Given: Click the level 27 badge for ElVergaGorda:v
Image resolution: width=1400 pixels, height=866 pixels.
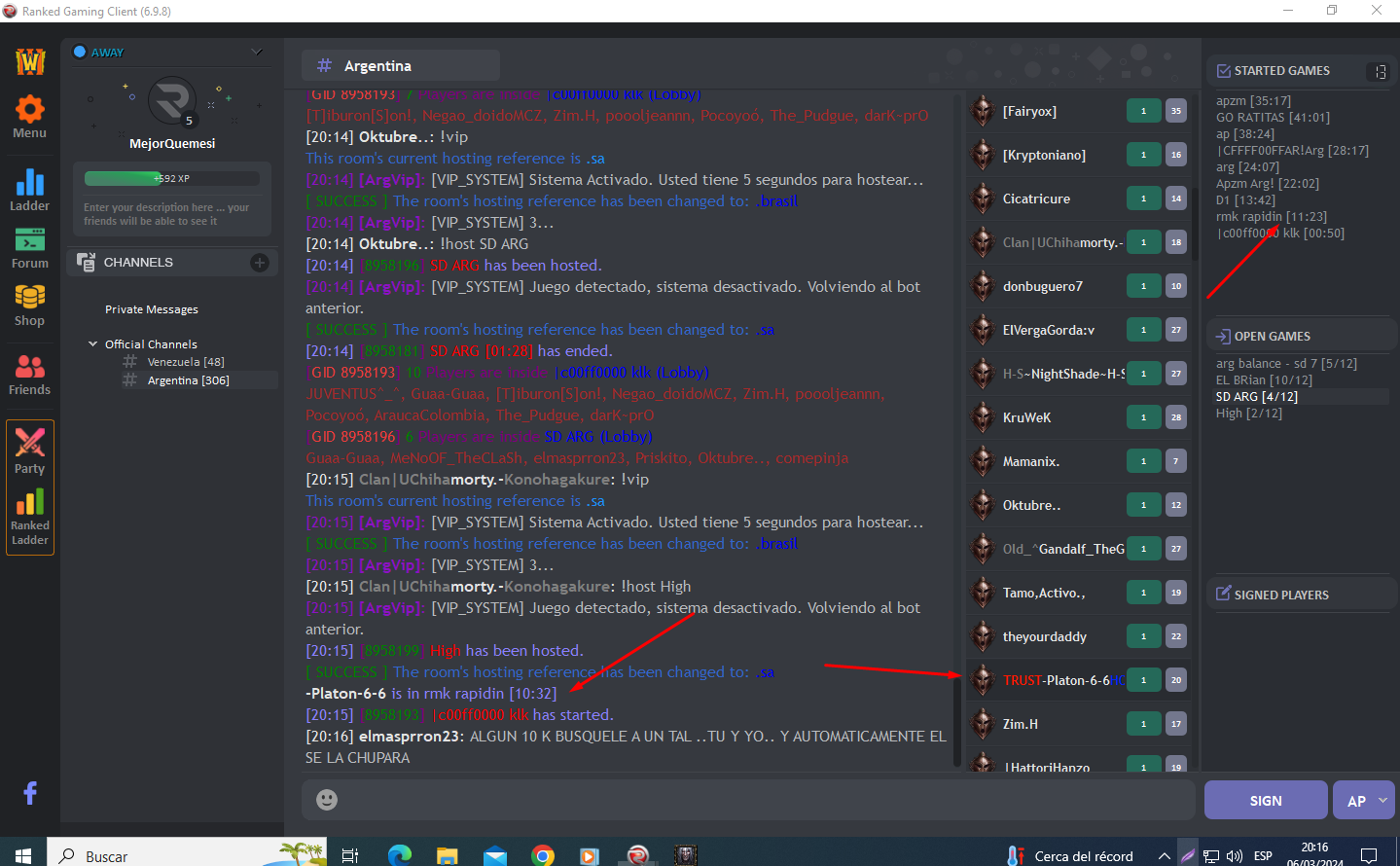Looking at the screenshot, I should point(1176,330).
